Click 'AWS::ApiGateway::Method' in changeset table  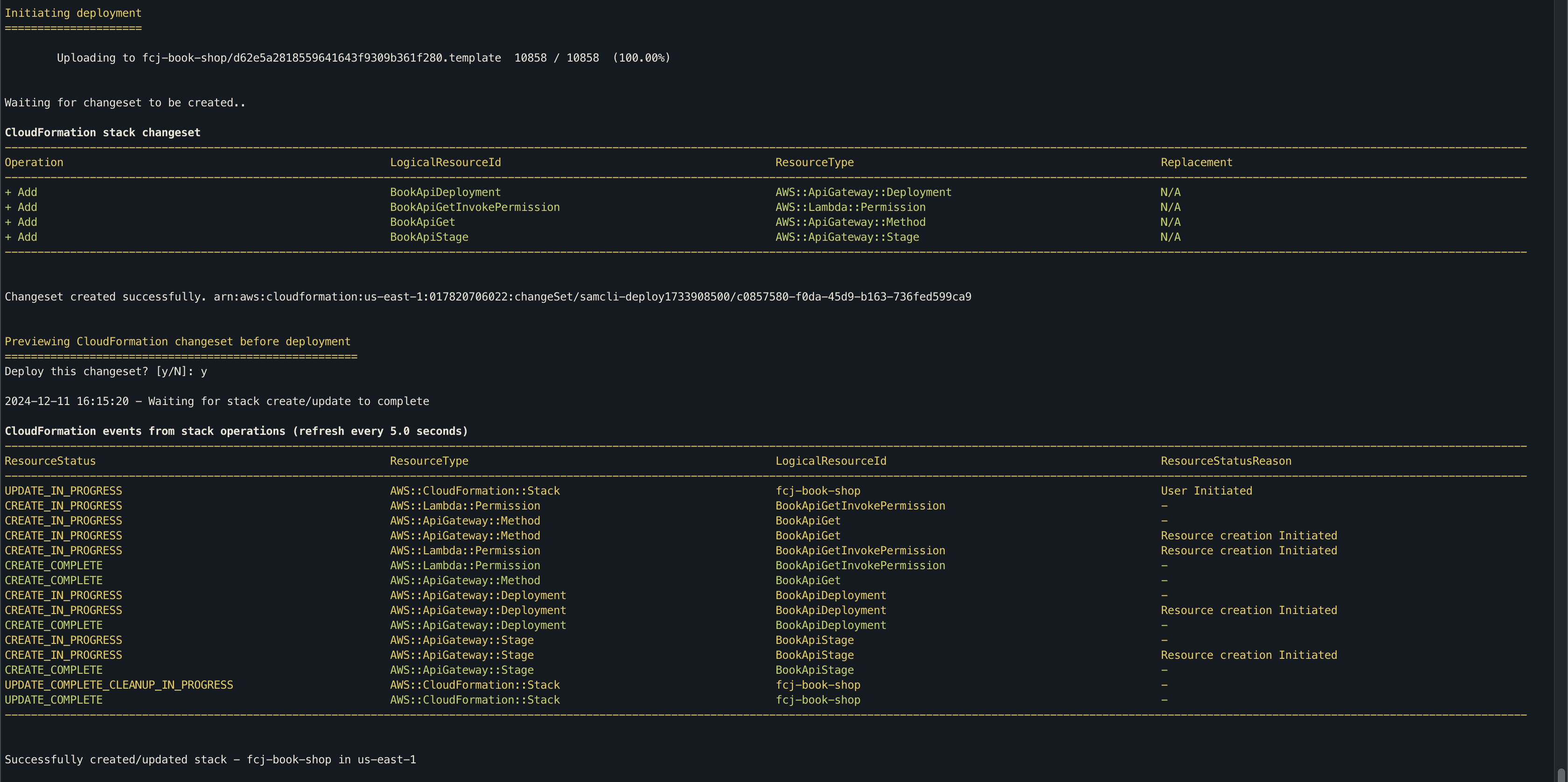point(850,222)
